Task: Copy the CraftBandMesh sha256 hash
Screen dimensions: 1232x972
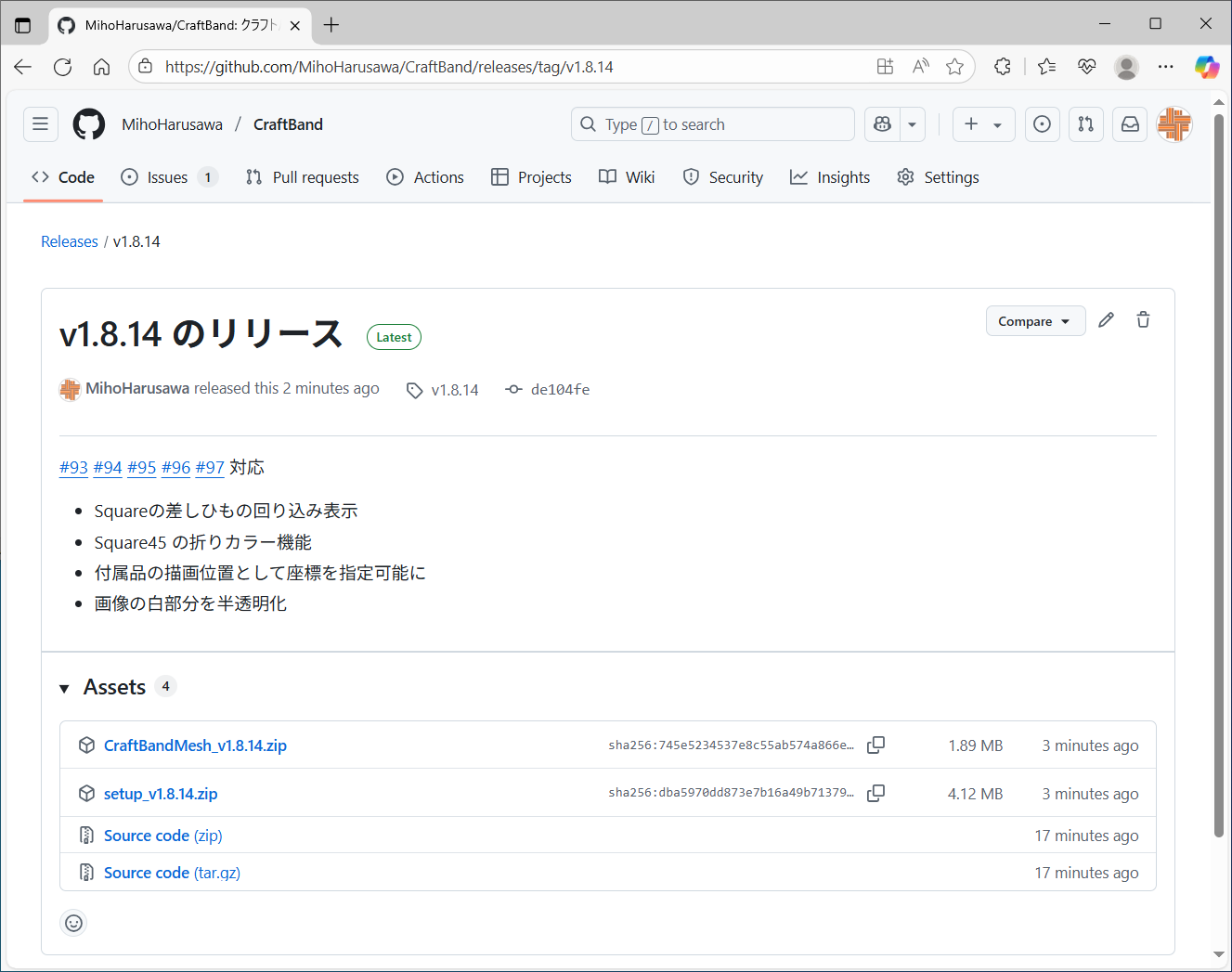Action: coord(875,745)
